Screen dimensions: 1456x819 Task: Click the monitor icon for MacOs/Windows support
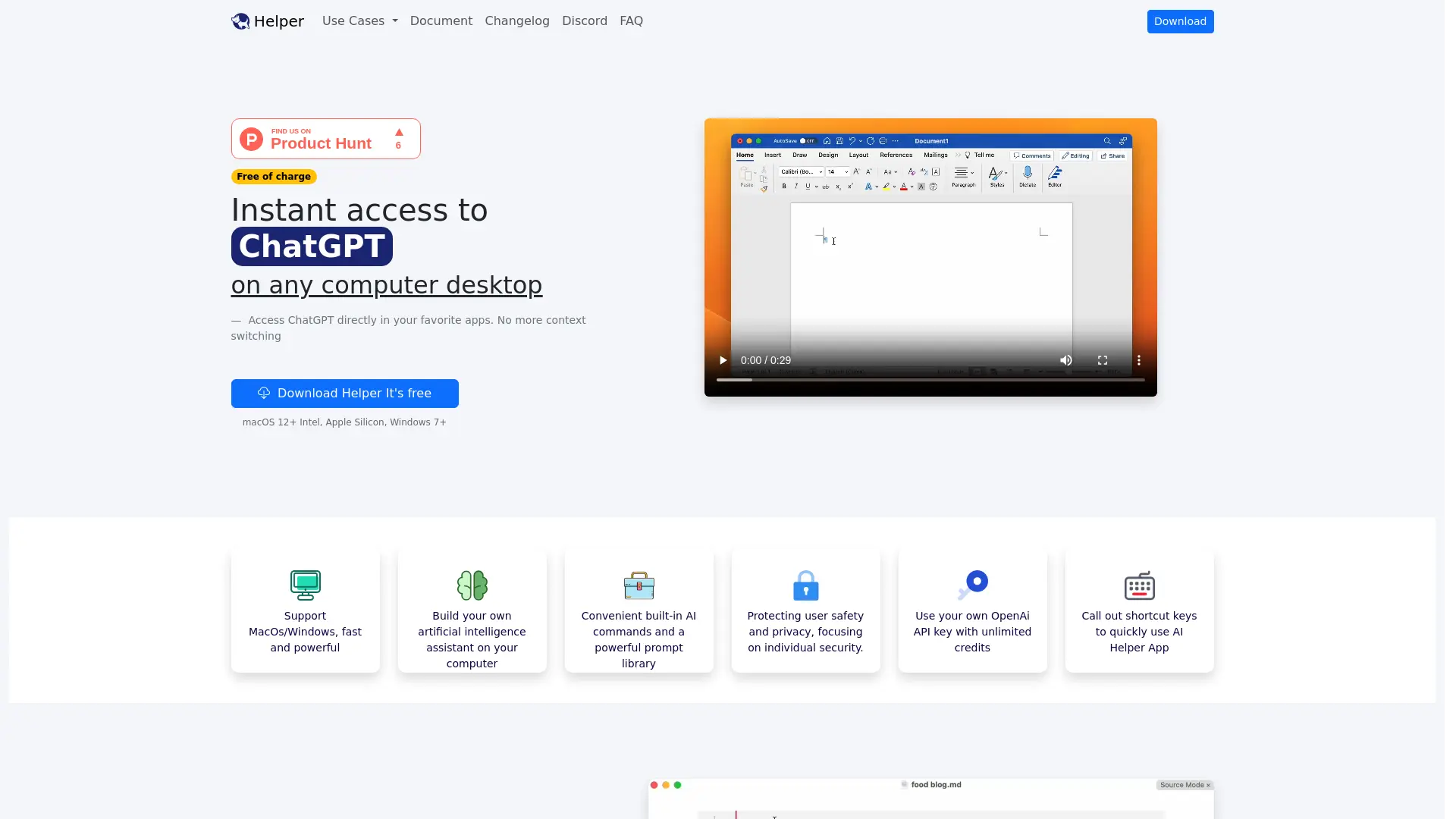pyautogui.click(x=306, y=585)
